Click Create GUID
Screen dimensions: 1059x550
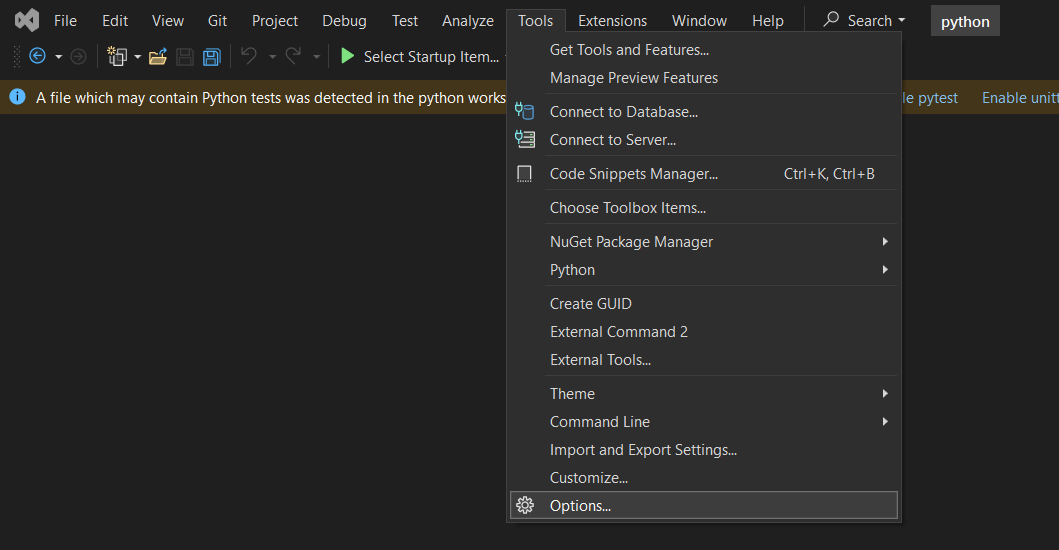(704, 303)
